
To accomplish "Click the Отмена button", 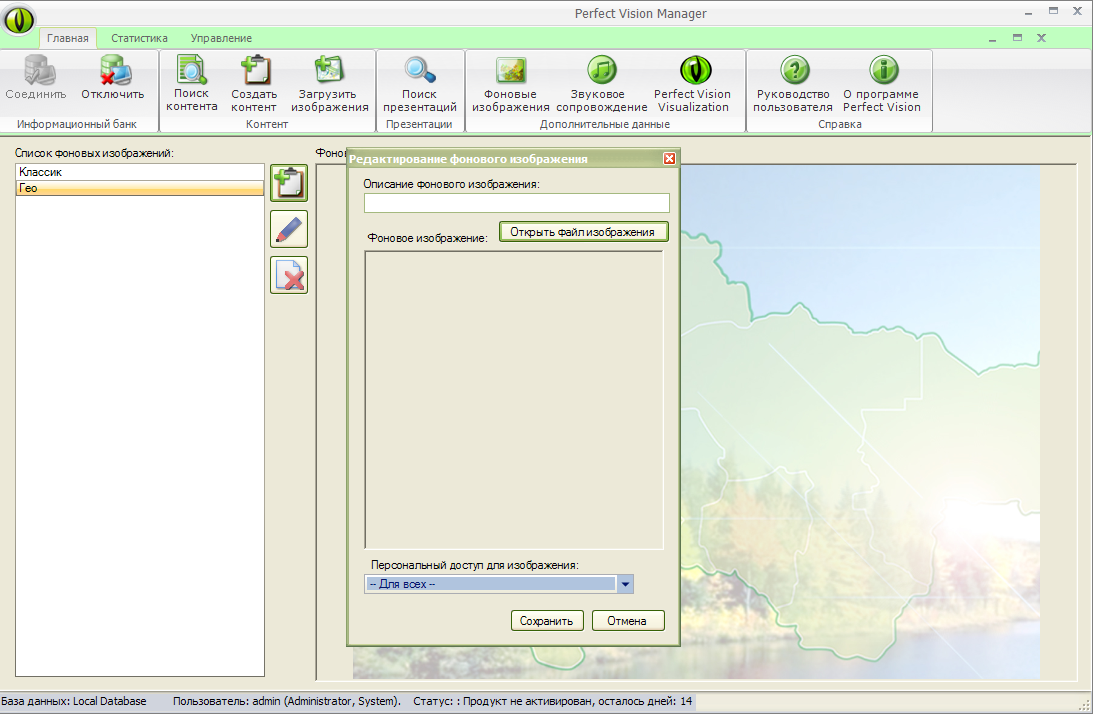I will click(627, 621).
